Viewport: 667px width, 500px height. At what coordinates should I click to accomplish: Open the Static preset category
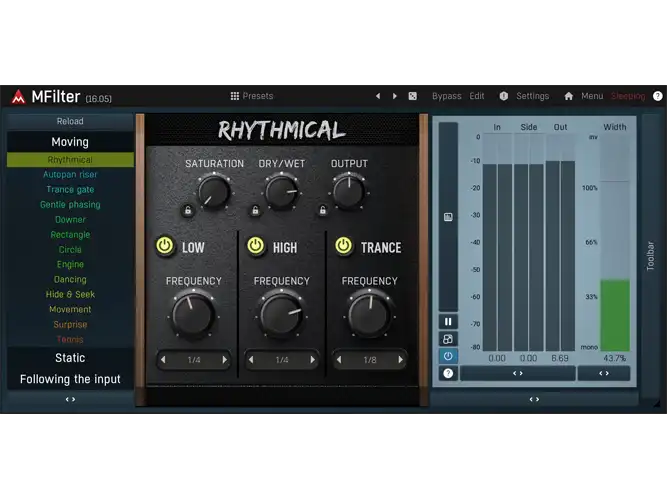[x=70, y=358]
